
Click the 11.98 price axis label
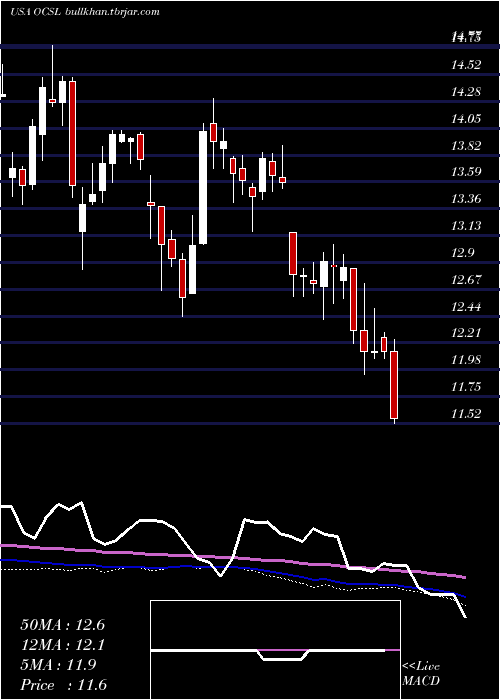pos(466,359)
